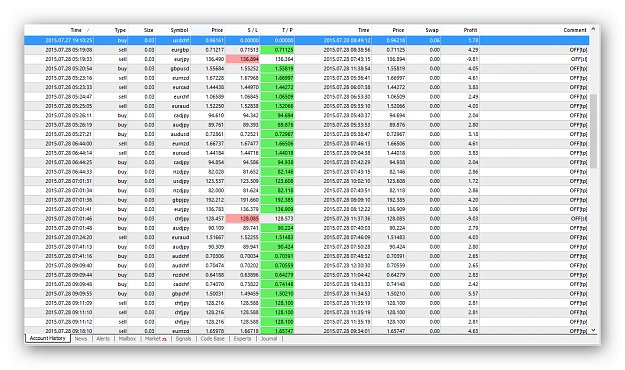Click open price 1.50031
The width and height of the screenshot is (625, 370).
click(215, 293)
